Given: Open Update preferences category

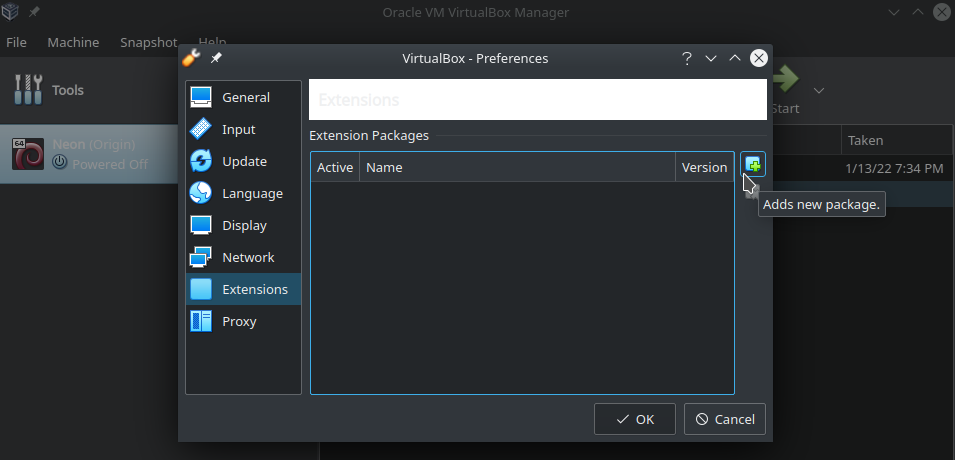Looking at the screenshot, I should [243, 161].
